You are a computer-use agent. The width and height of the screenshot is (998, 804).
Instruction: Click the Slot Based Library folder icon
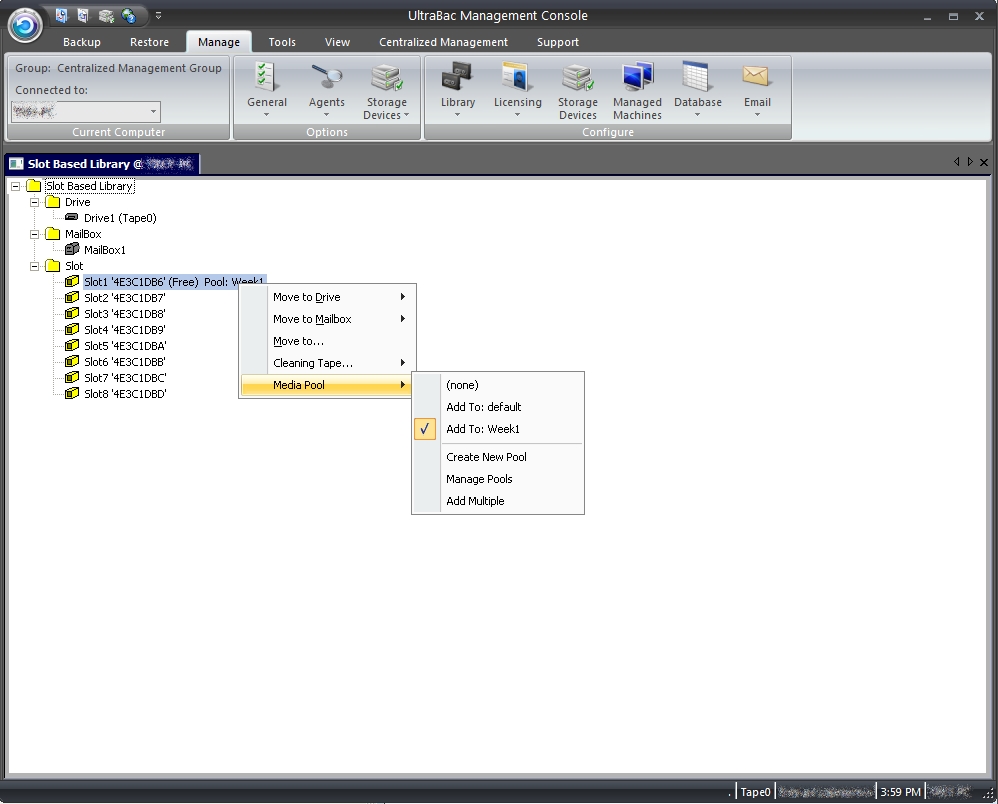(x=34, y=186)
